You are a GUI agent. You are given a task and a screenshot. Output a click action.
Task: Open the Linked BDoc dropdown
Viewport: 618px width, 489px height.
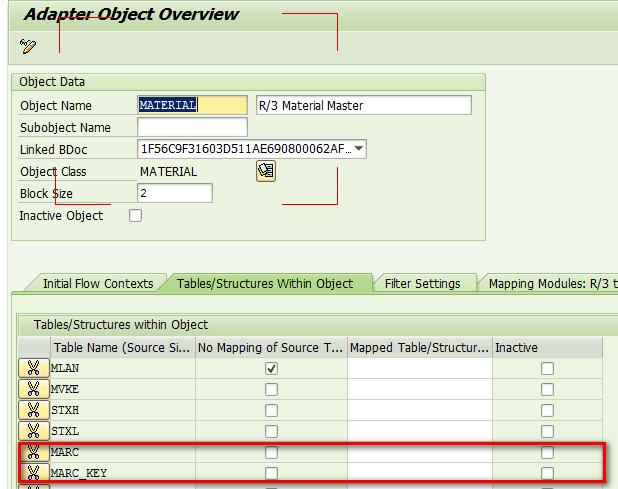[359, 149]
